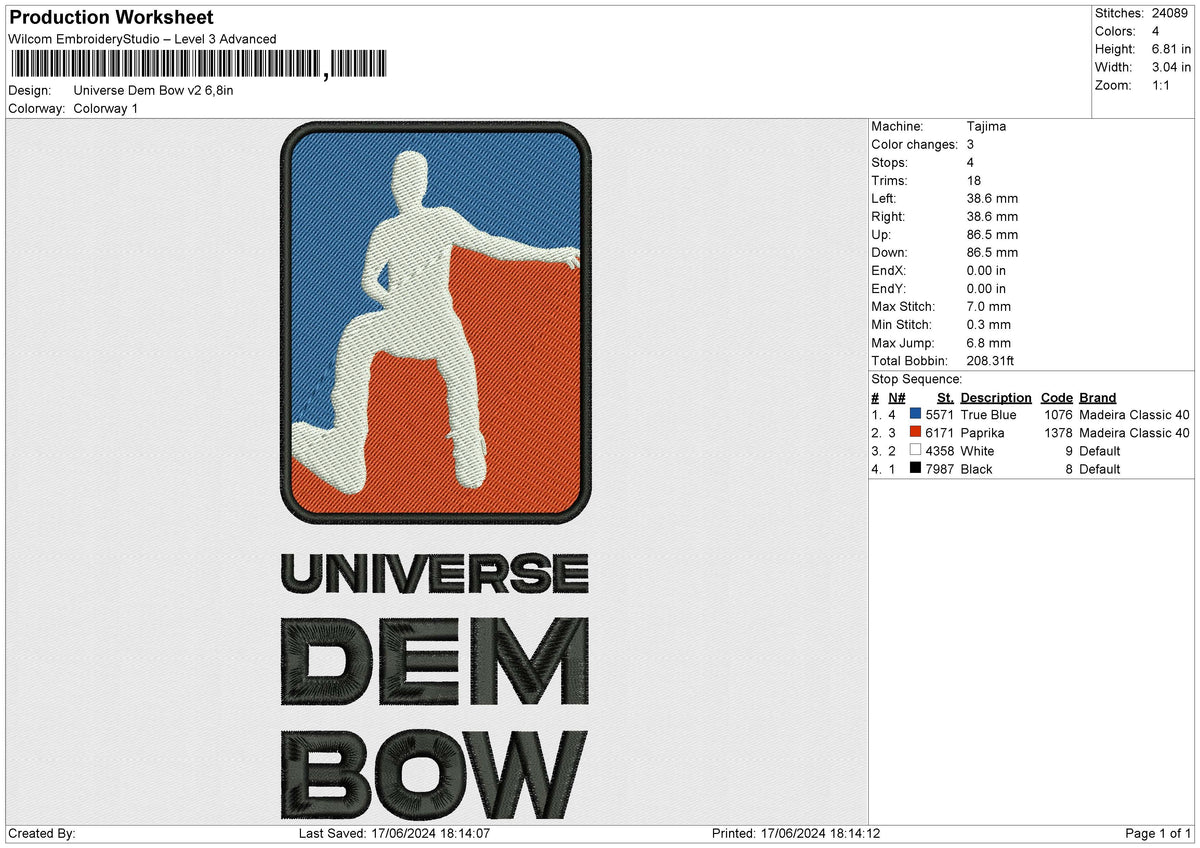Click stitch count "4358" in White row
This screenshot has height=848, width=1200.
pyautogui.click(x=940, y=451)
